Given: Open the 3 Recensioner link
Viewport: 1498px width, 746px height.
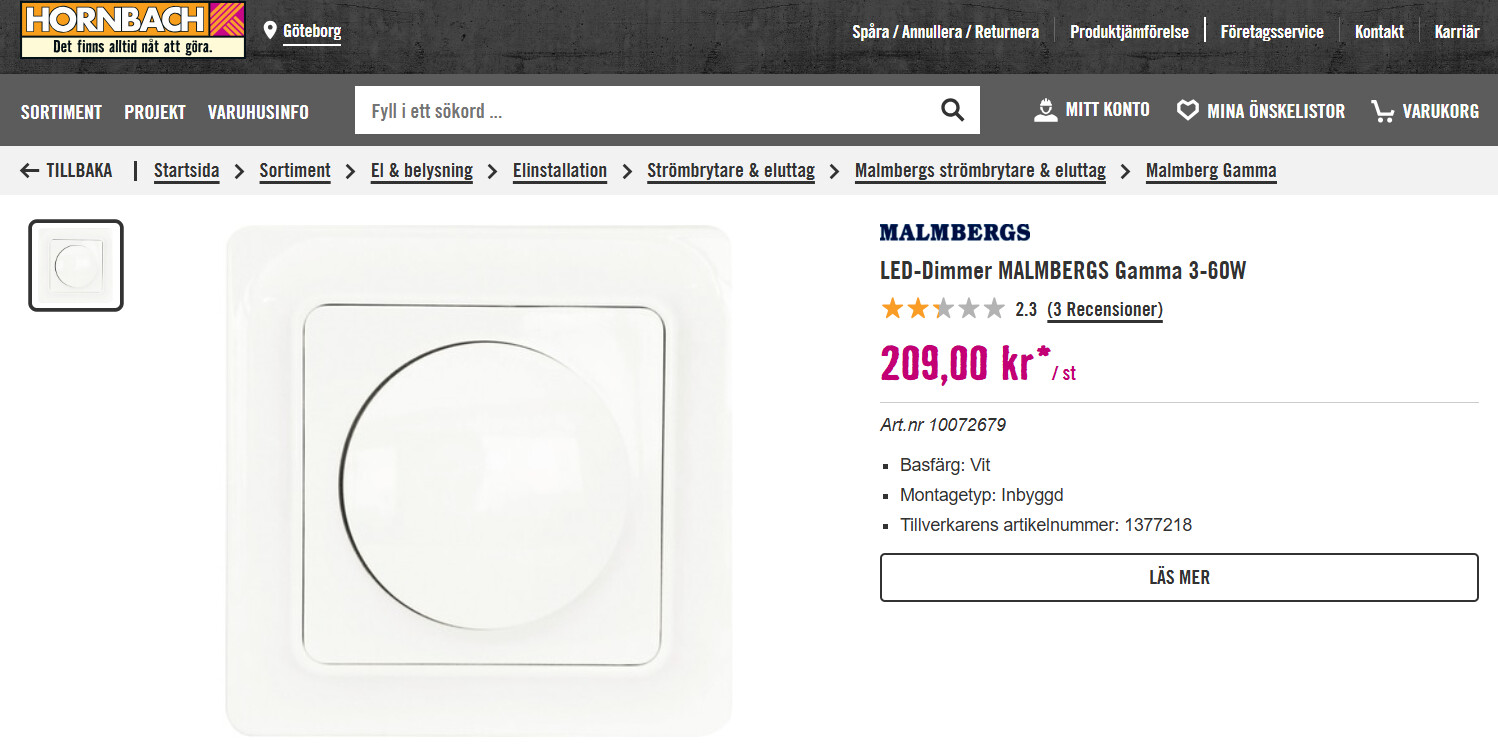Looking at the screenshot, I should tap(1105, 310).
